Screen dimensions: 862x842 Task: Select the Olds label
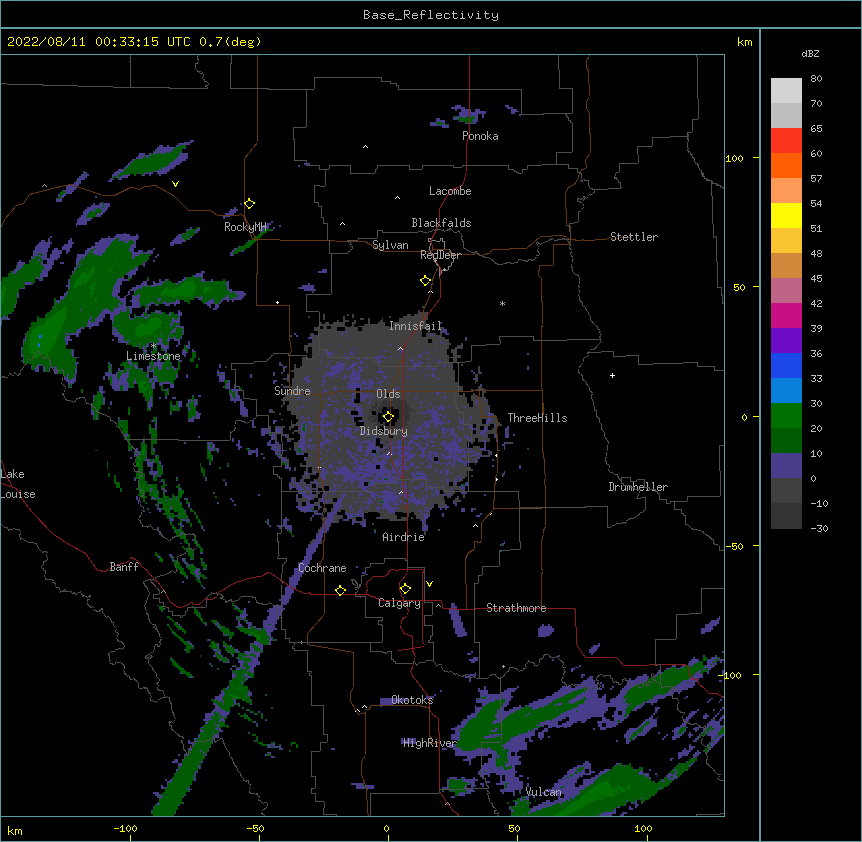click(x=388, y=394)
